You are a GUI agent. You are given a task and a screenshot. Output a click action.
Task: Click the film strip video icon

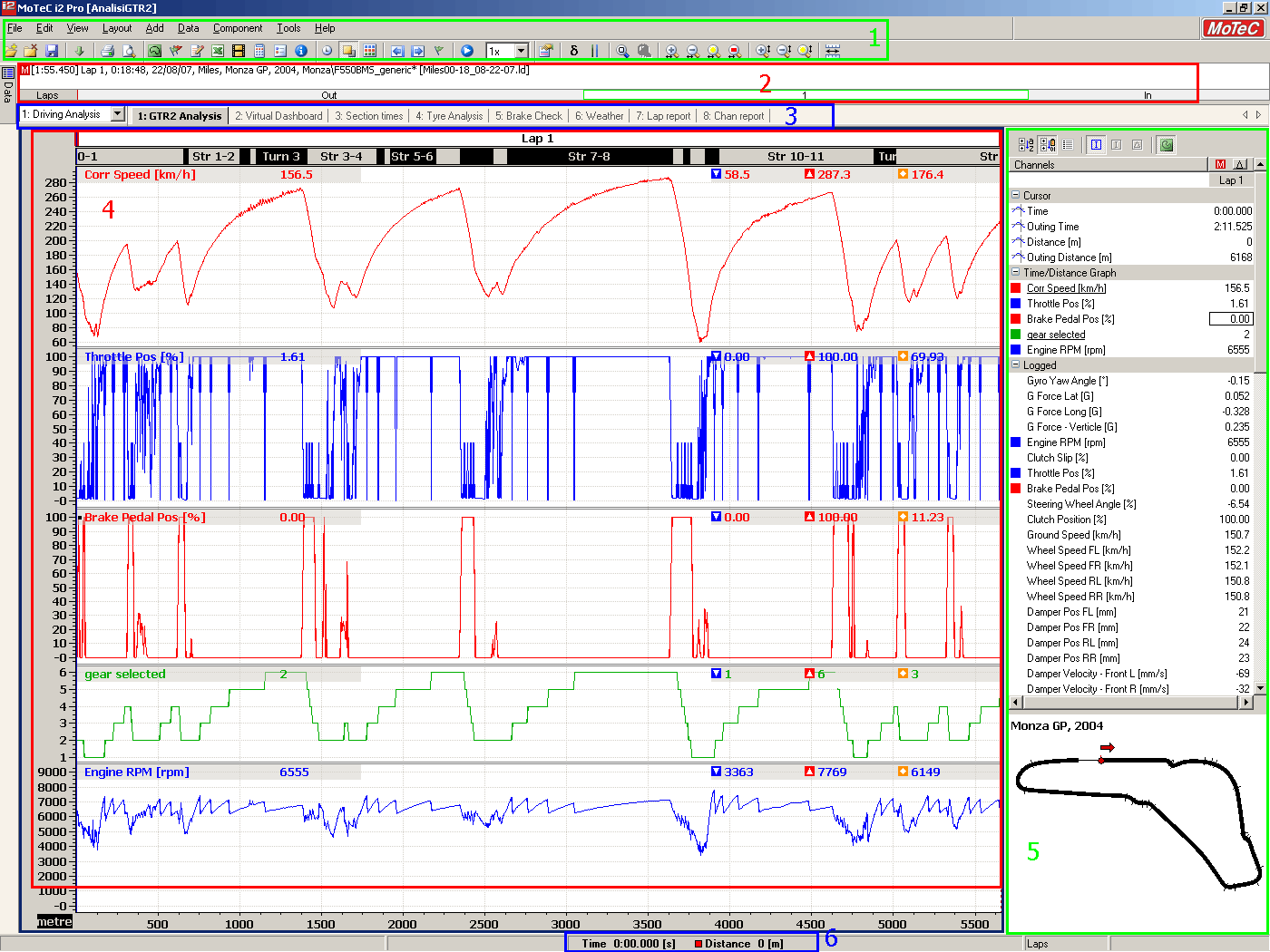239,51
